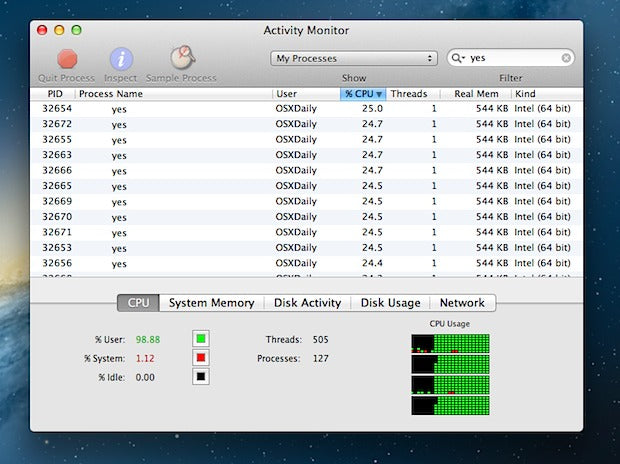Screen dimensions: 620x464
Task: Click the Sample Process icon
Action: coord(181,59)
